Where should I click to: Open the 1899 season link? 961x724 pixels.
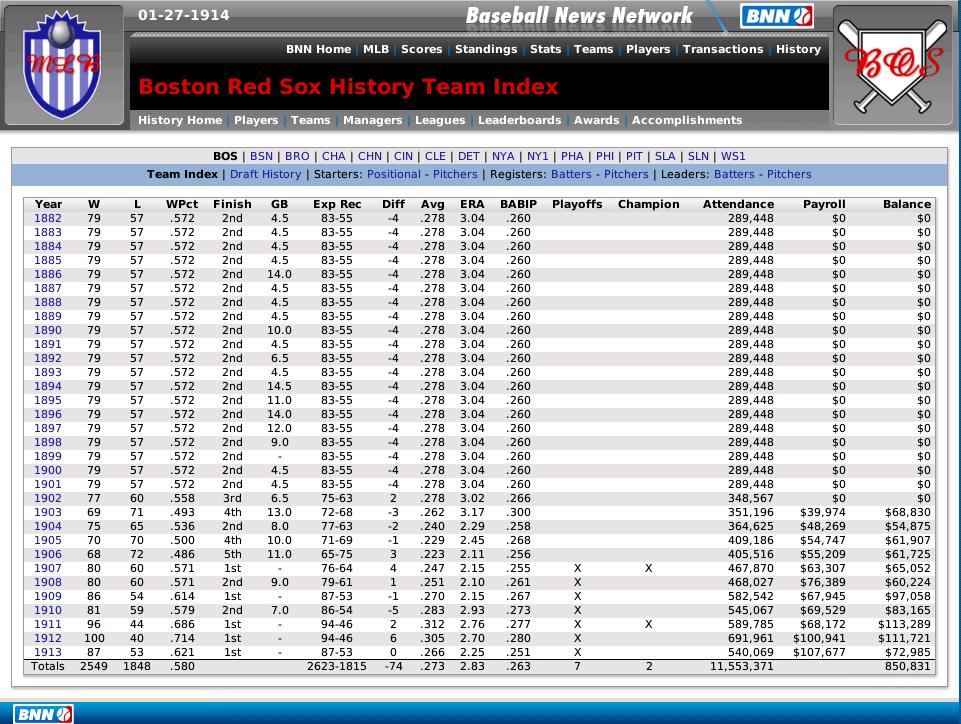[48, 456]
